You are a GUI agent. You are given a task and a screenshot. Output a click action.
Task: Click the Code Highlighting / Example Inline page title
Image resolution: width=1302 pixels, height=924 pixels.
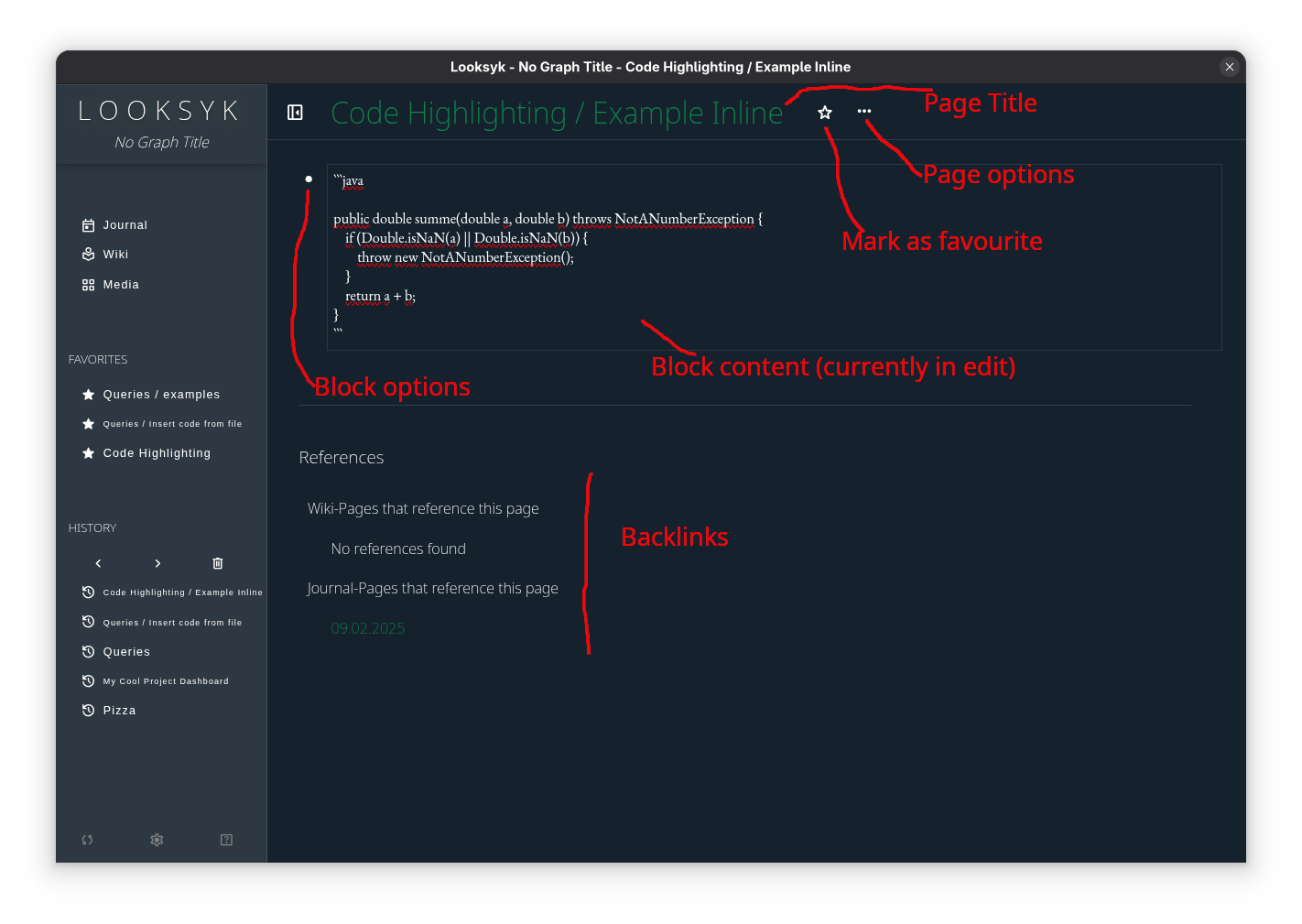coord(557,113)
